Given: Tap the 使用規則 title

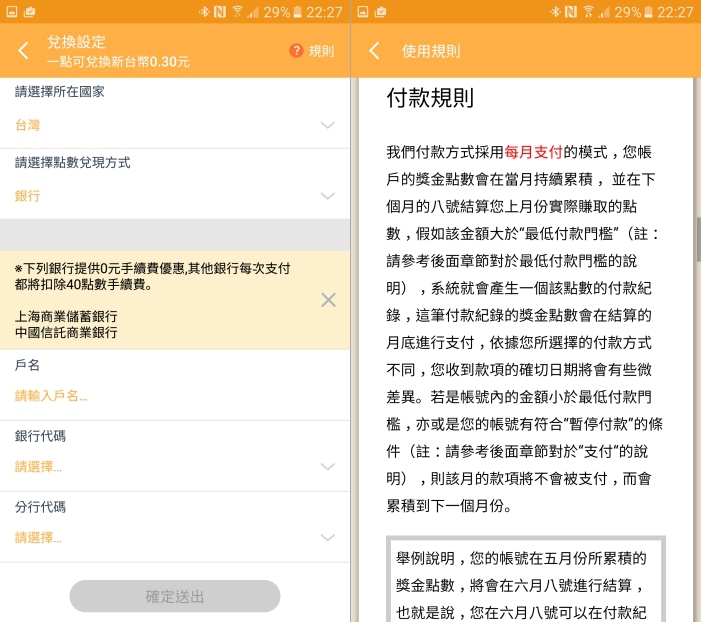Looking at the screenshot, I should pyautogui.click(x=431, y=51).
